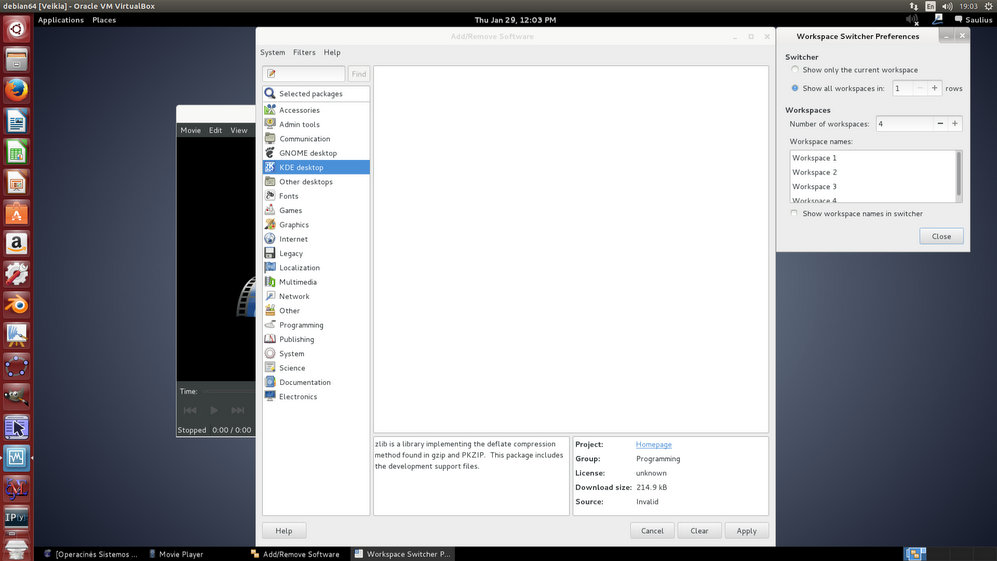Choose the Internet category icon
The width and height of the screenshot is (997, 561).
(x=270, y=239)
